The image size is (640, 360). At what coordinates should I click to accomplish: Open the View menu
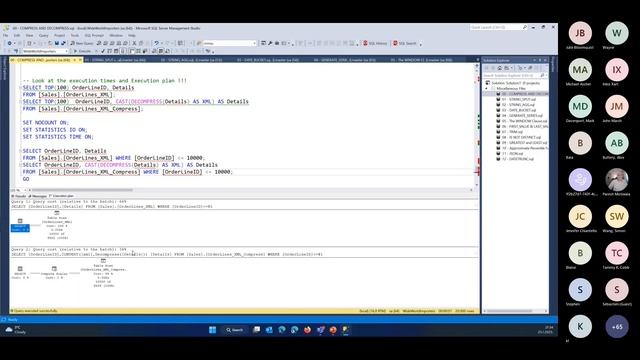[29, 36]
